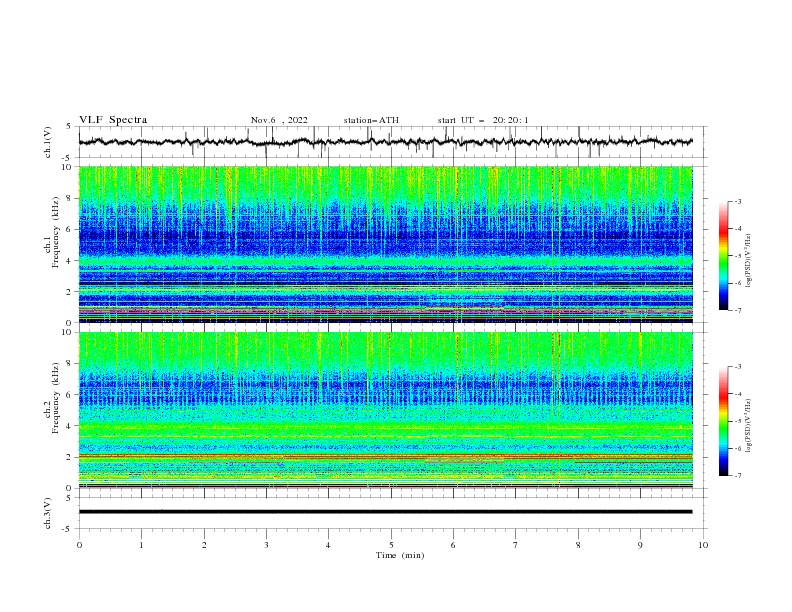
Task: Click the "8" tick on the time axis
Action: 578,545
